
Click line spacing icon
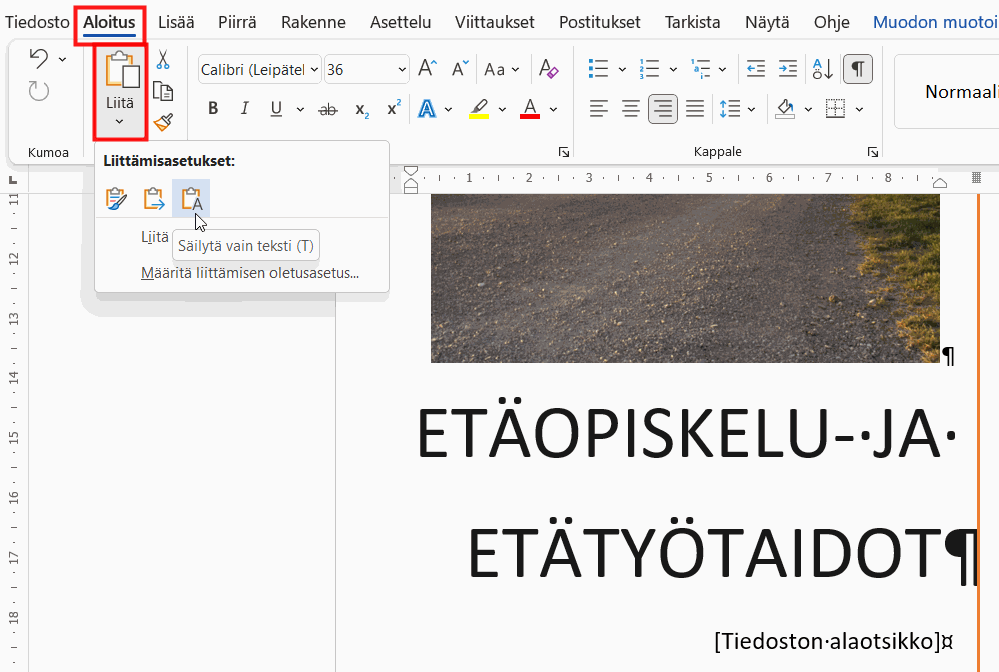pos(730,109)
